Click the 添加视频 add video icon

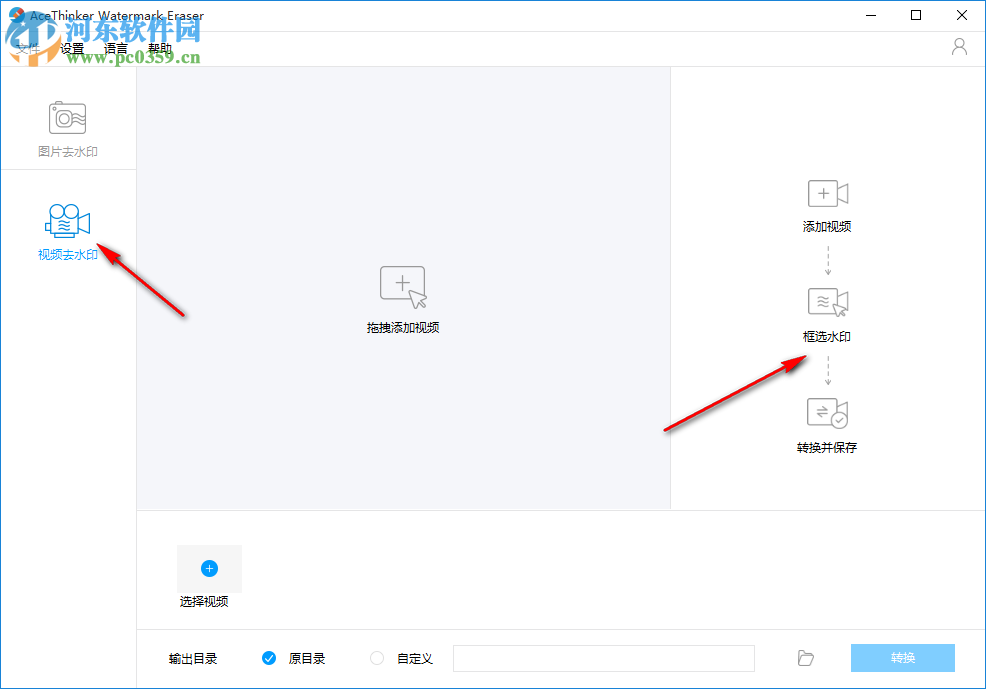[827, 193]
